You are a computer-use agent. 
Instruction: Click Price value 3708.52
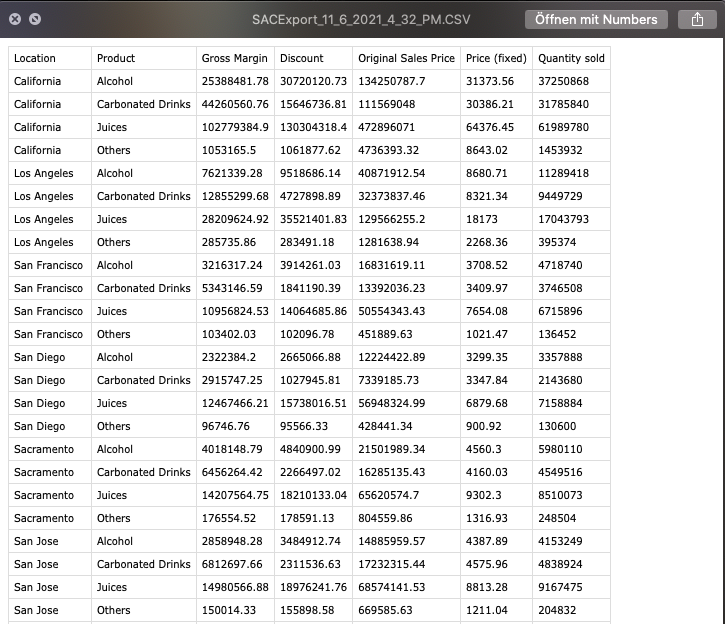pyautogui.click(x=486, y=265)
